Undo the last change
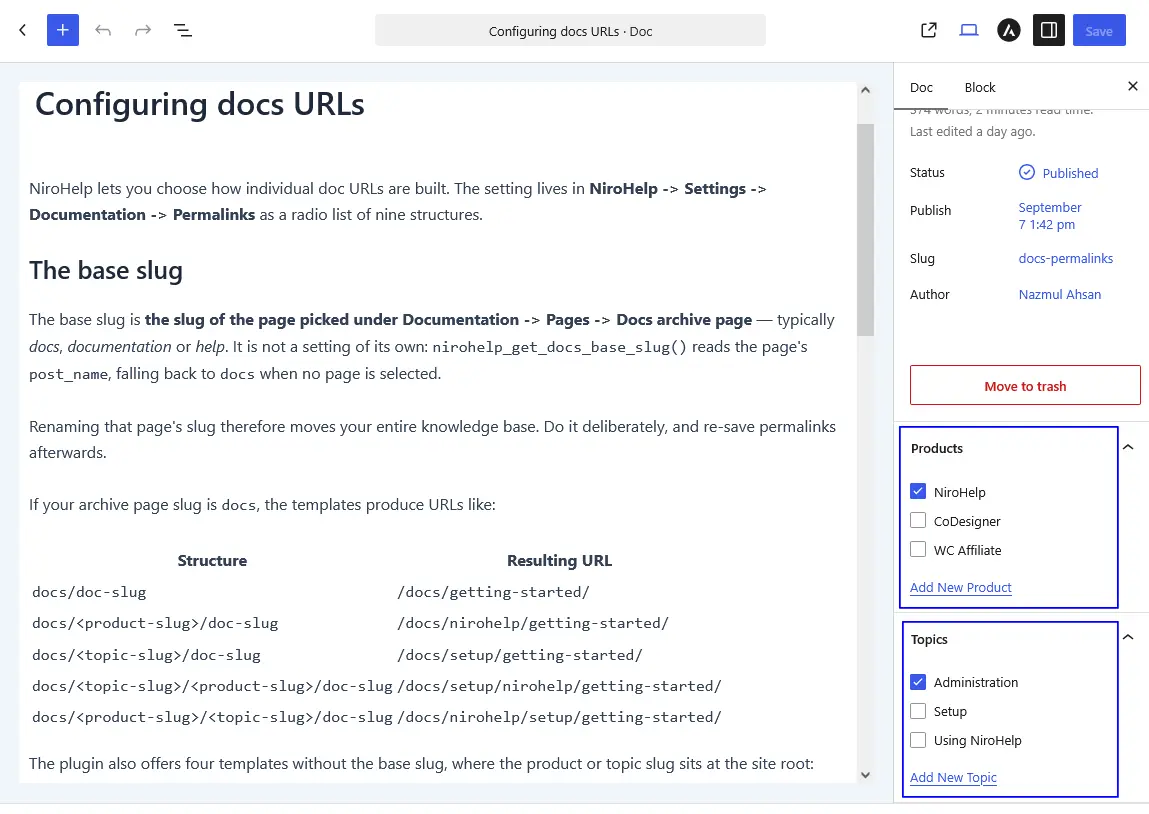The image size is (1149, 814). pyautogui.click(x=103, y=30)
